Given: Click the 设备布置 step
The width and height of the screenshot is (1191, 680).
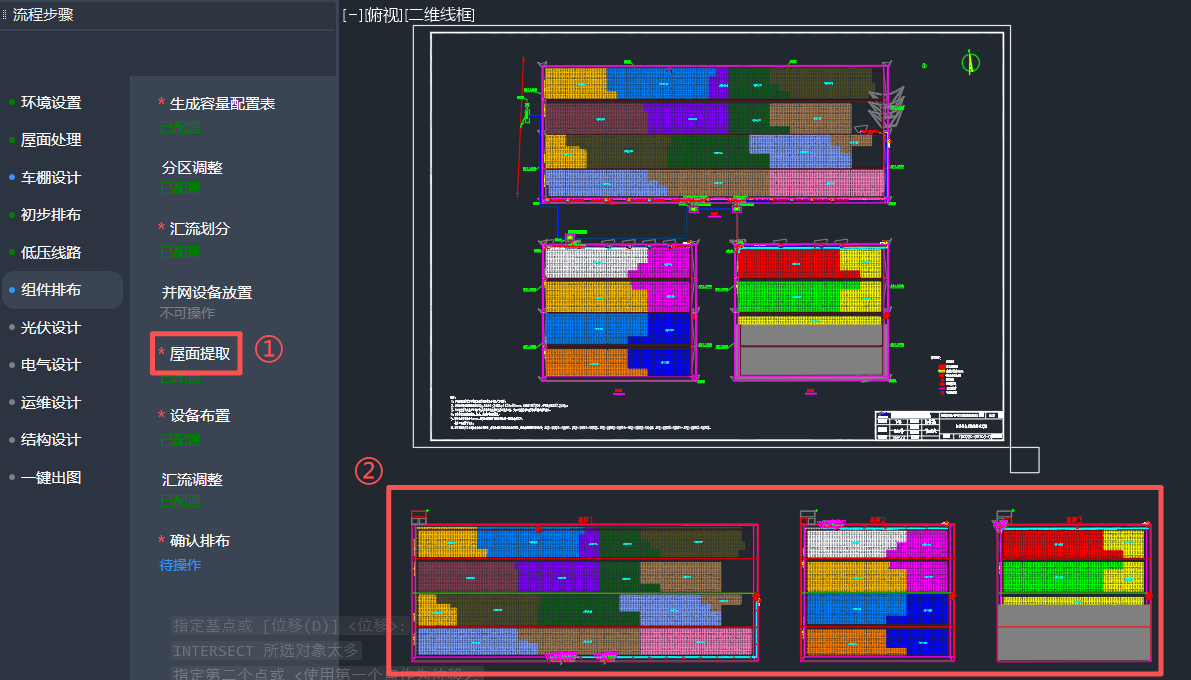Looking at the screenshot, I should (199, 415).
